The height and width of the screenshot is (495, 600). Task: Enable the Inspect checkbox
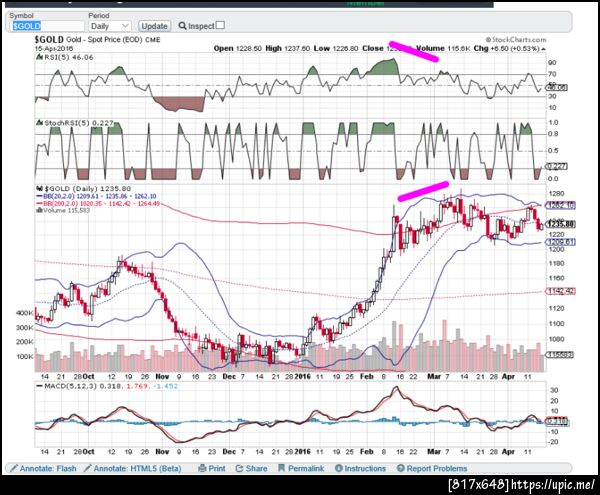[x=220, y=25]
